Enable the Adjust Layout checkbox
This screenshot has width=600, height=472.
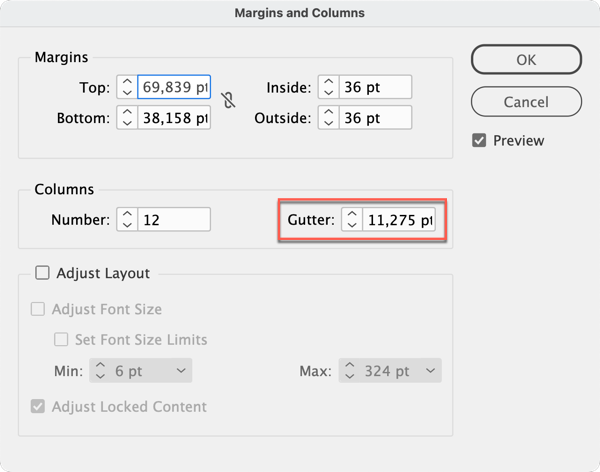click(x=42, y=273)
